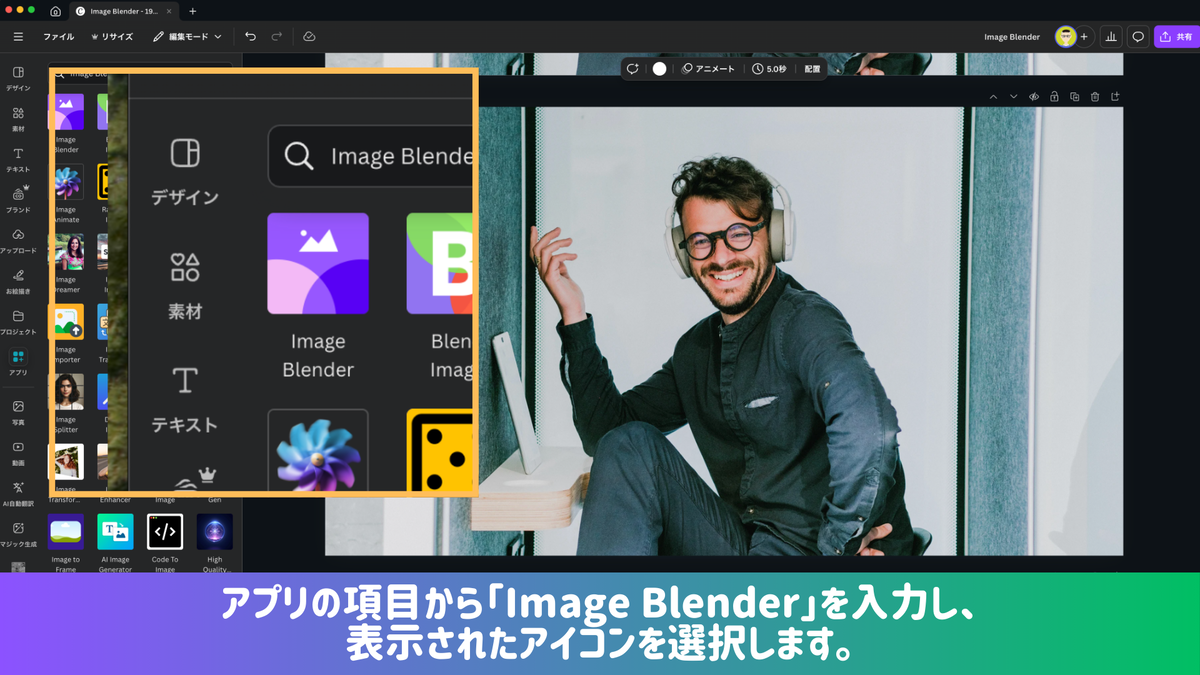Open the アップロード panel

(x=18, y=241)
